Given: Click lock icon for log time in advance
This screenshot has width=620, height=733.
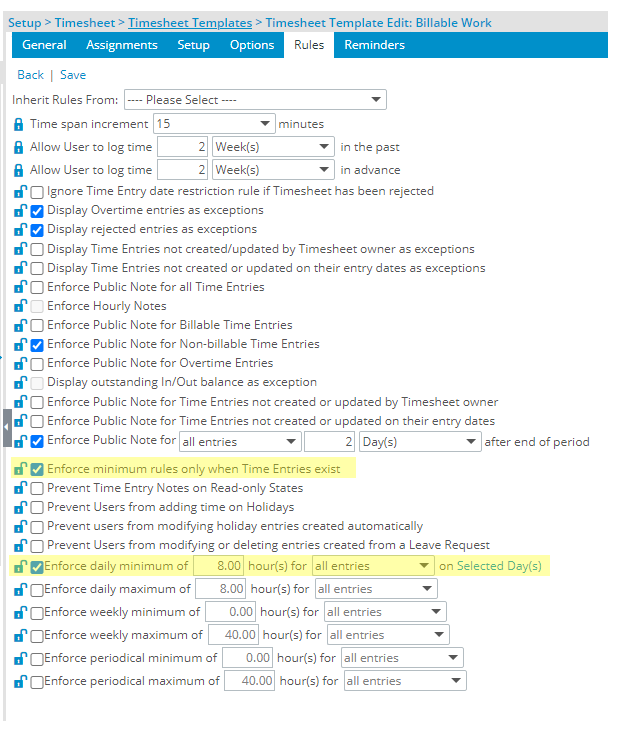Looking at the screenshot, I should (x=18, y=170).
